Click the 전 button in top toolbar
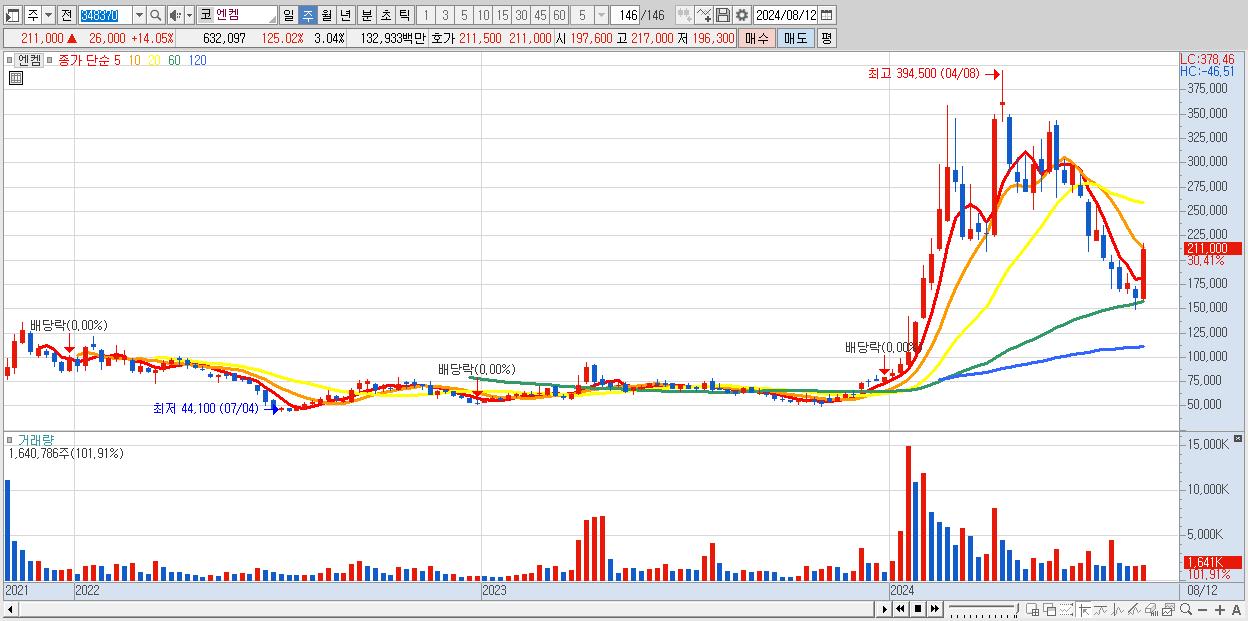The image size is (1248, 621). pos(66,15)
